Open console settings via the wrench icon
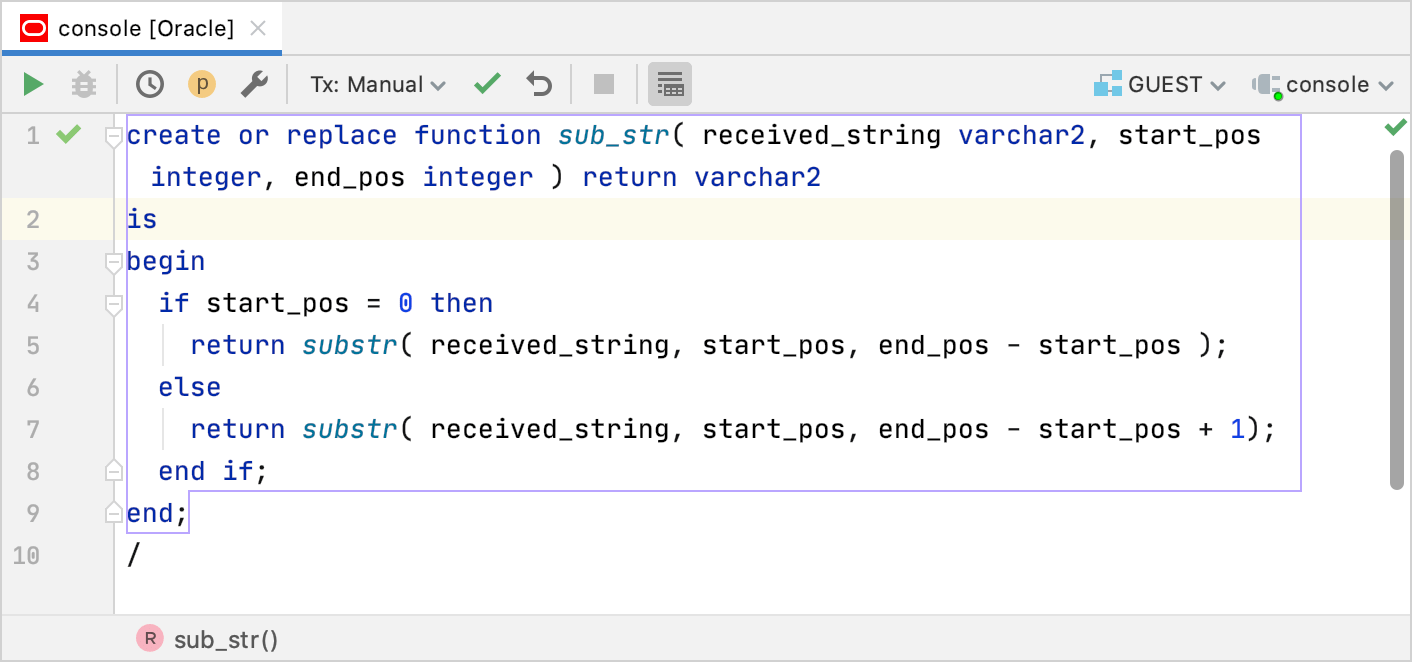Screen dimensions: 1412x662 [x=254, y=84]
